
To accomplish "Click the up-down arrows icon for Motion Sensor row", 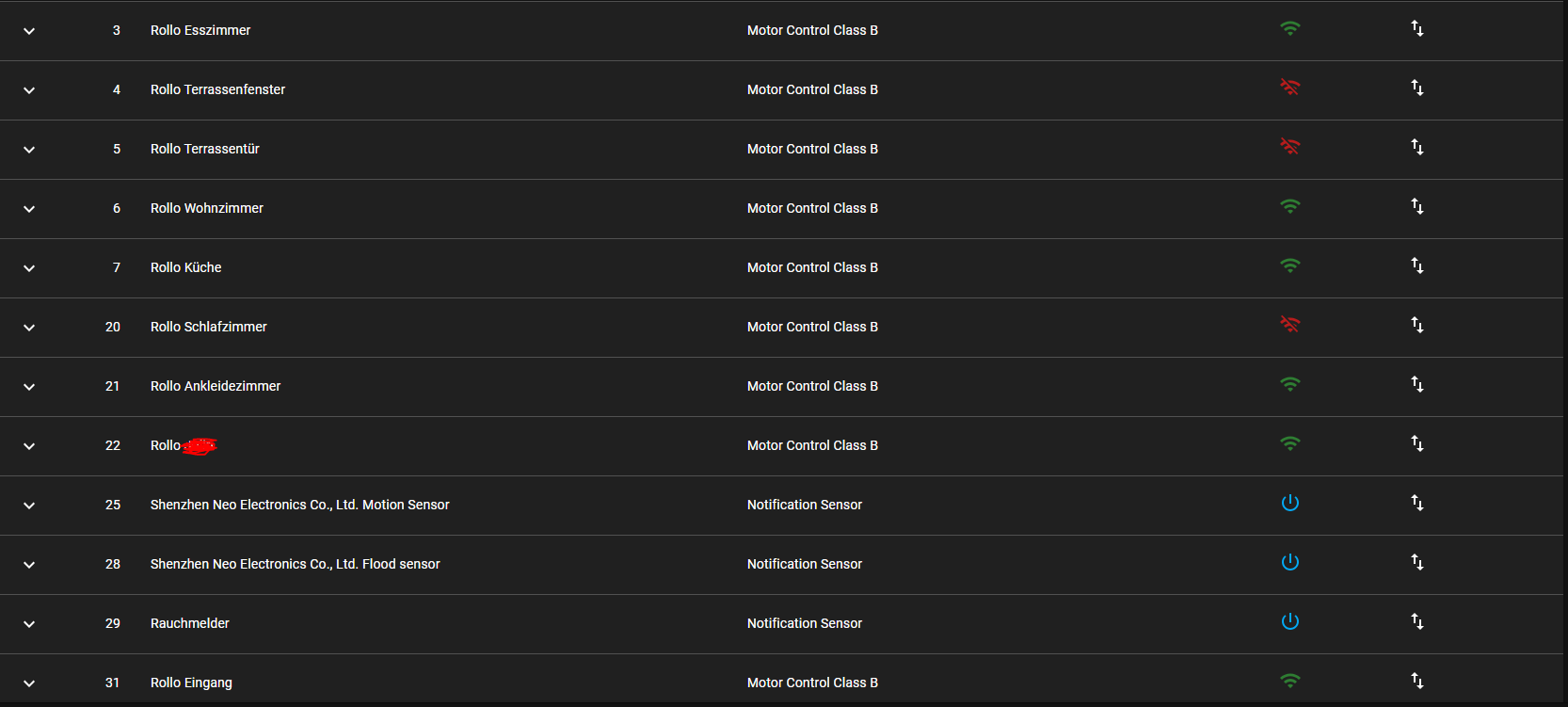I will click(1416, 503).
